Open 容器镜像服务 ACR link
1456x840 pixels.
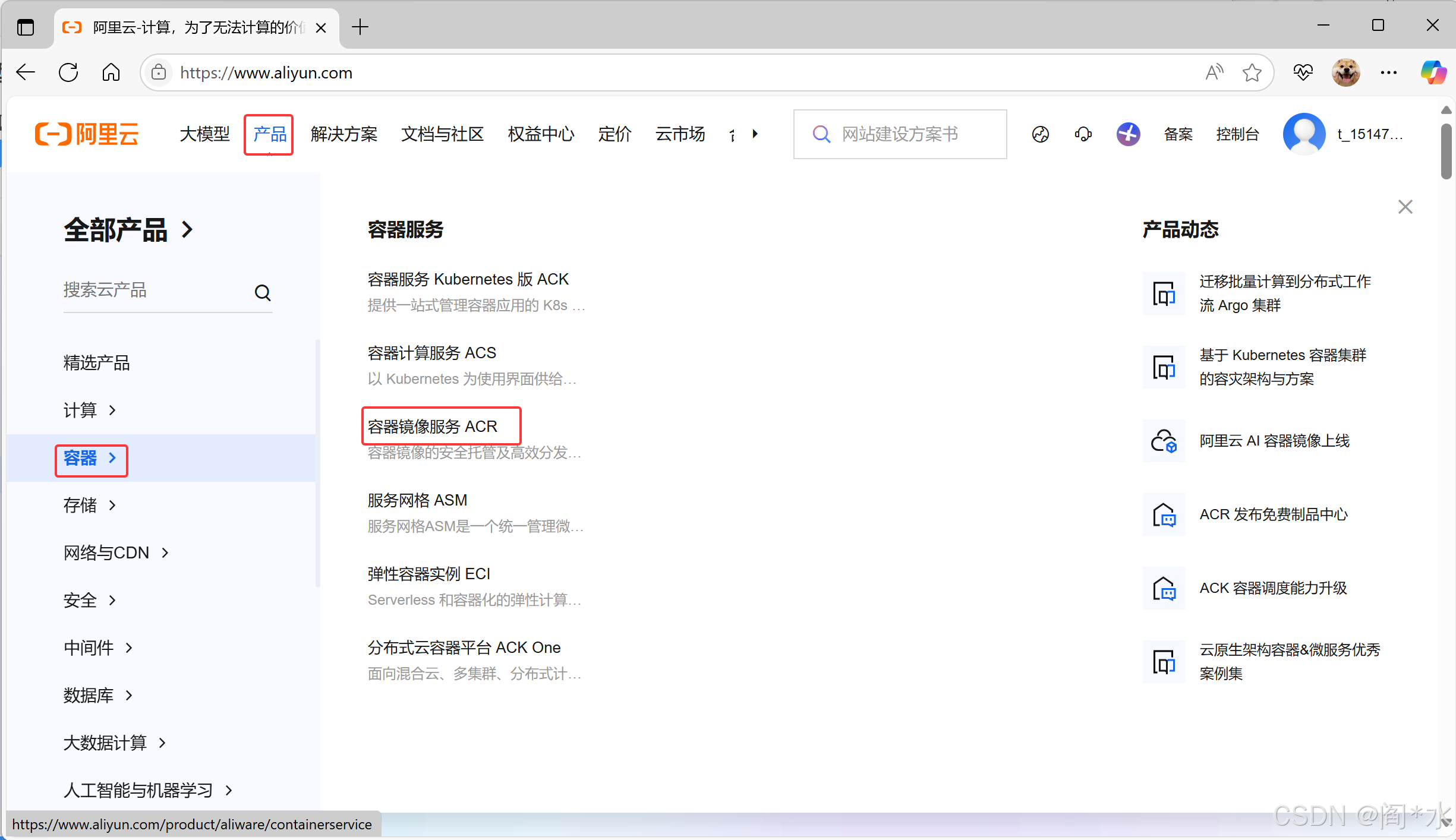(x=433, y=427)
